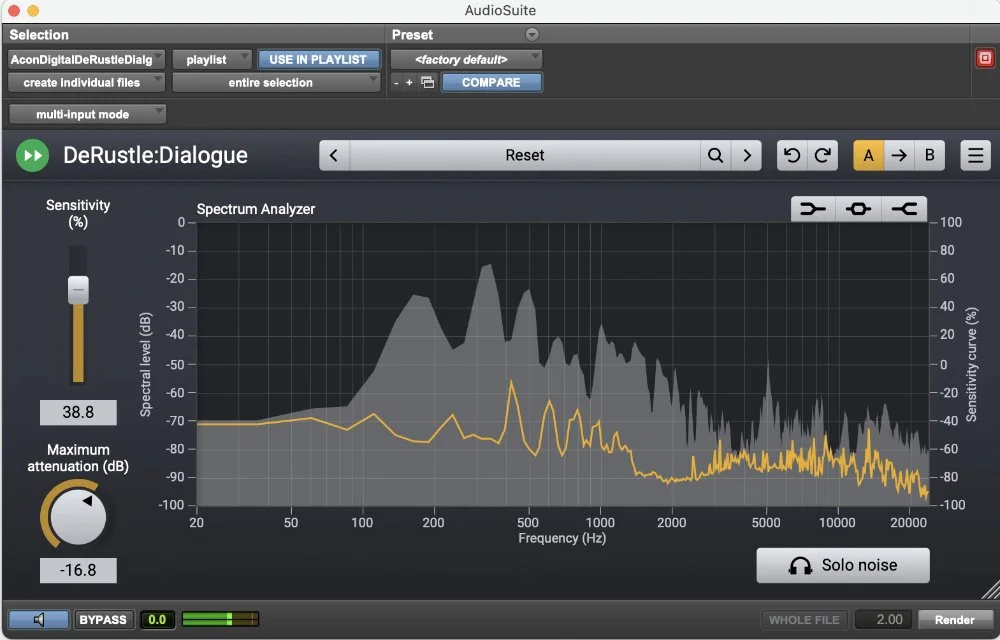Click the Maximum attenuation knob
This screenshot has height=640, width=1000.
(78, 517)
